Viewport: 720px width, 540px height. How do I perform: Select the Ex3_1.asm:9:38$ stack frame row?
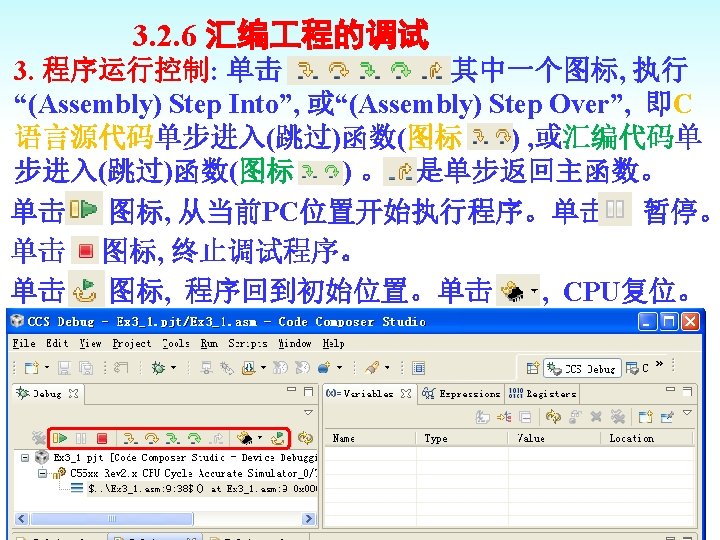click(193, 489)
